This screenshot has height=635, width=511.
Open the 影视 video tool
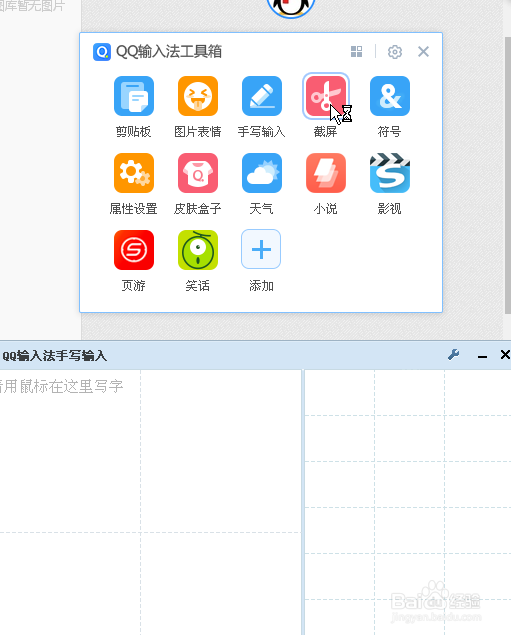pyautogui.click(x=390, y=173)
